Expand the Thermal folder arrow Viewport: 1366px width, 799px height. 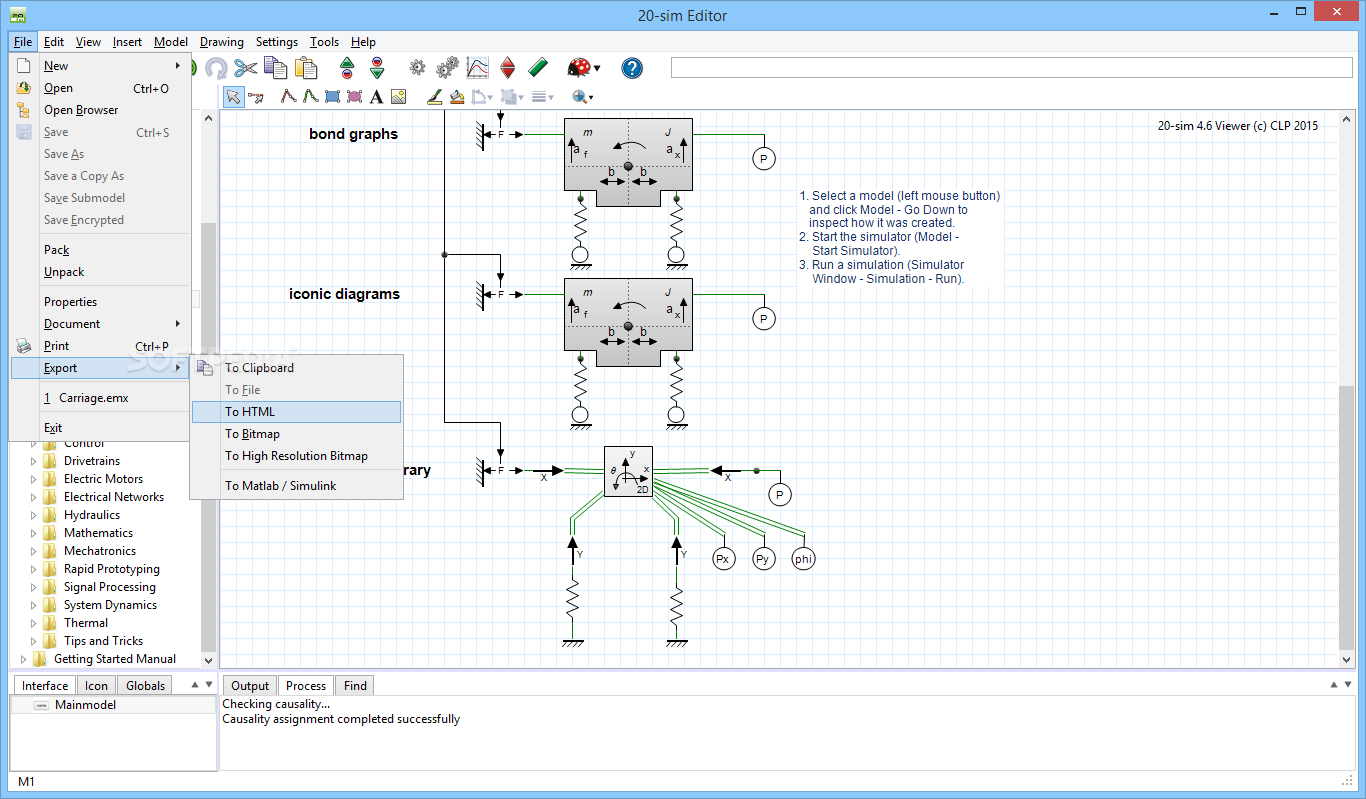(33, 623)
